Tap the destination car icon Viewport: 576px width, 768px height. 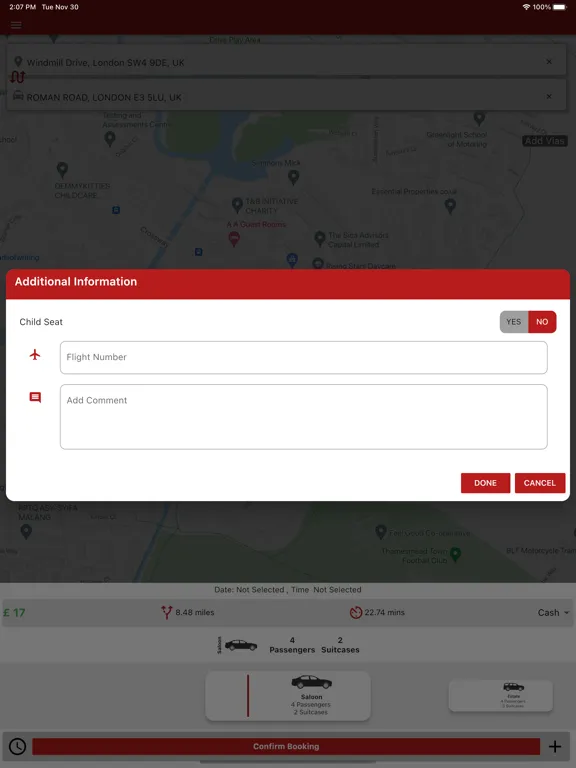pyautogui.click(x=18, y=95)
